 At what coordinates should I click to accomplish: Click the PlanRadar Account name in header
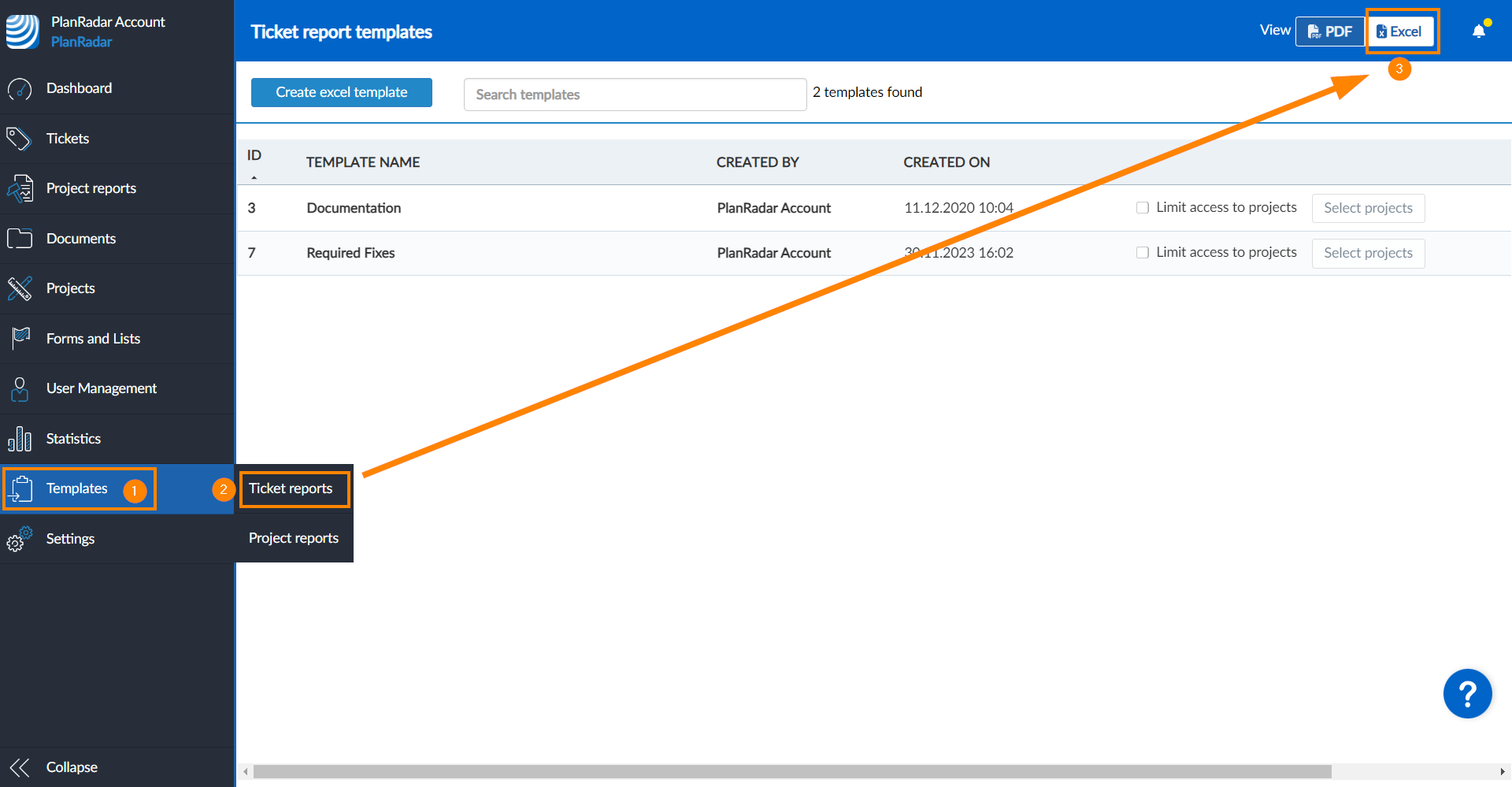coord(108,22)
